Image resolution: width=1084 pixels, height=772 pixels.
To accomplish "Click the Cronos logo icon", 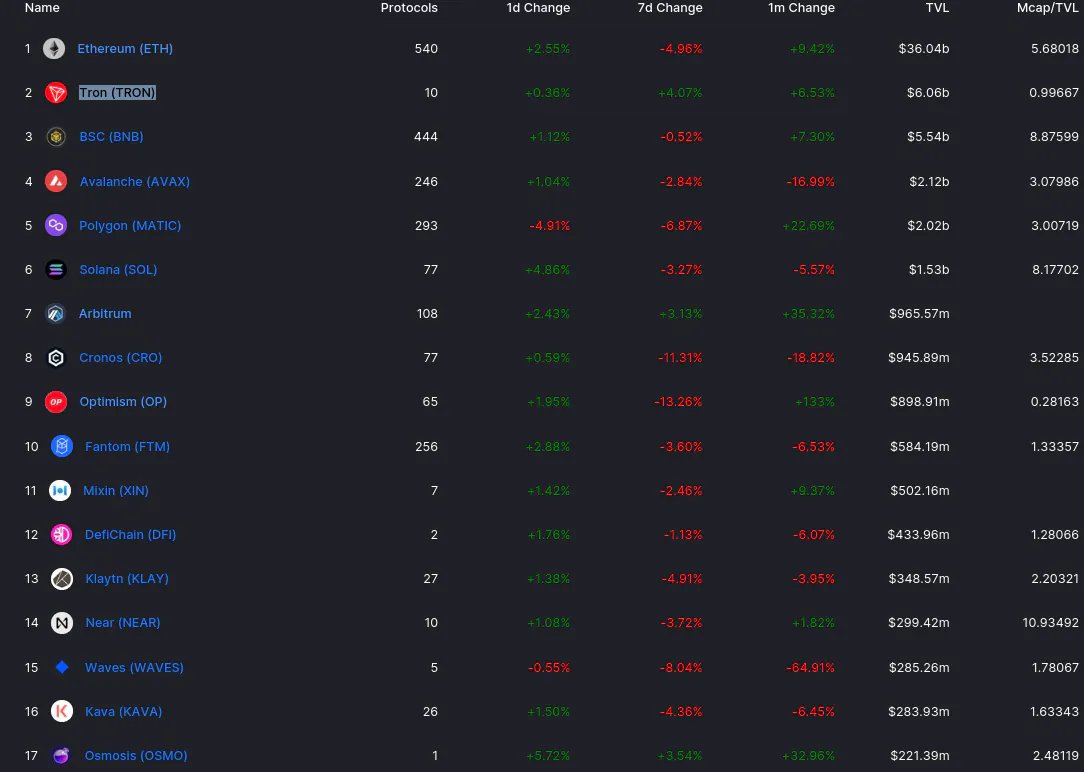I will [56, 357].
